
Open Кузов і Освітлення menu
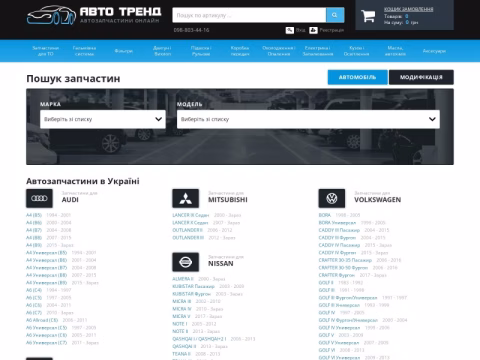(x=356, y=51)
